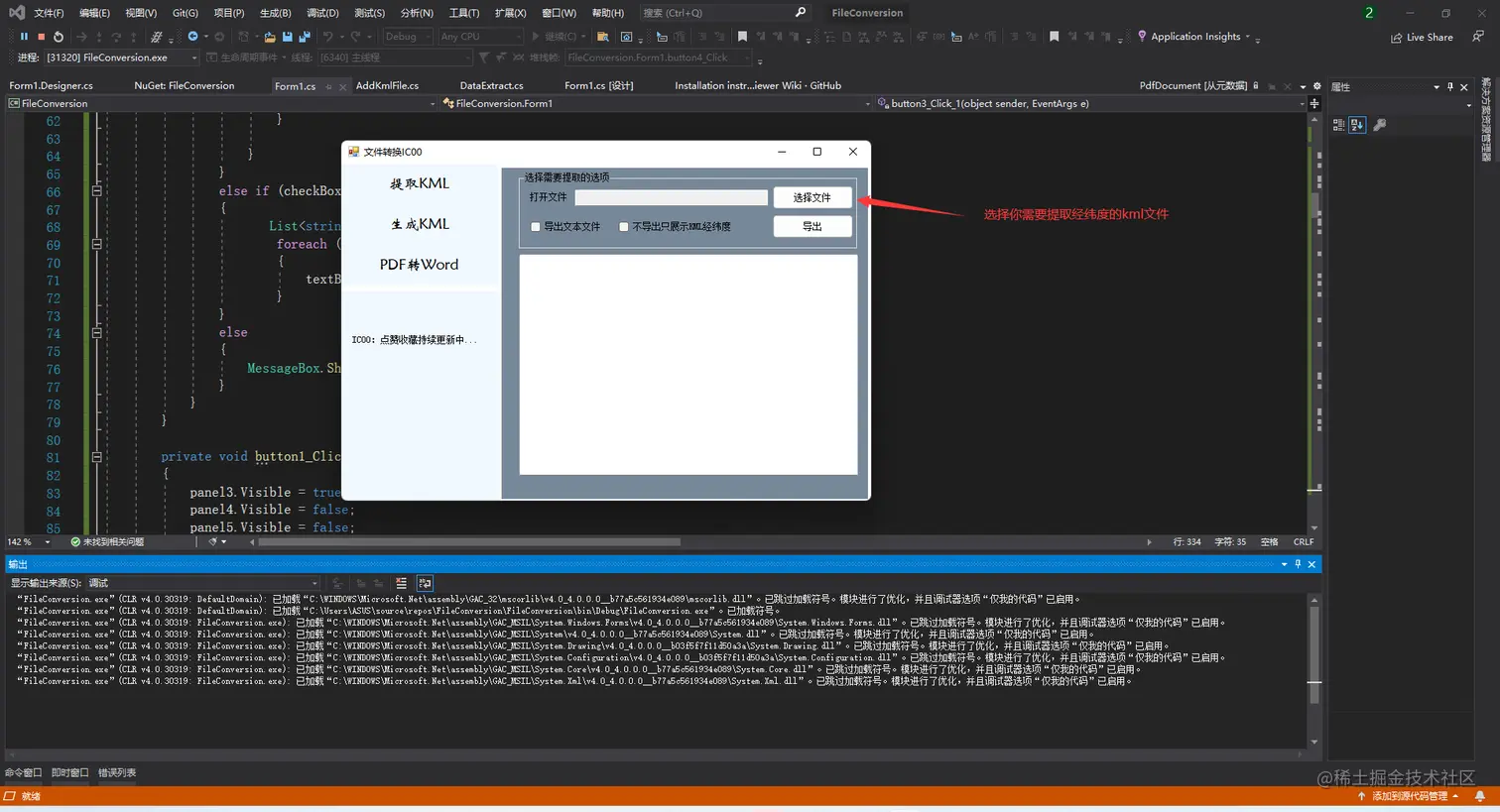Collapse the code block at line 66
This screenshot has width=1500, height=812.
coord(96,191)
